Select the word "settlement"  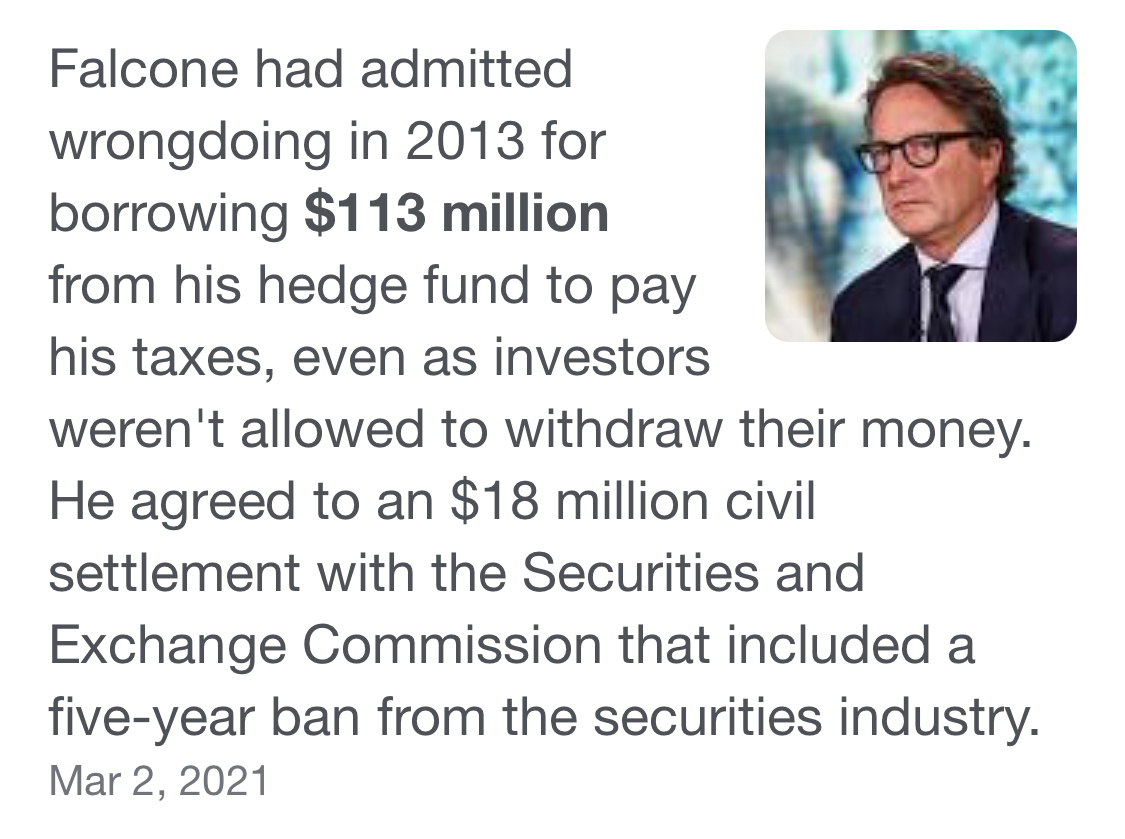(174, 574)
